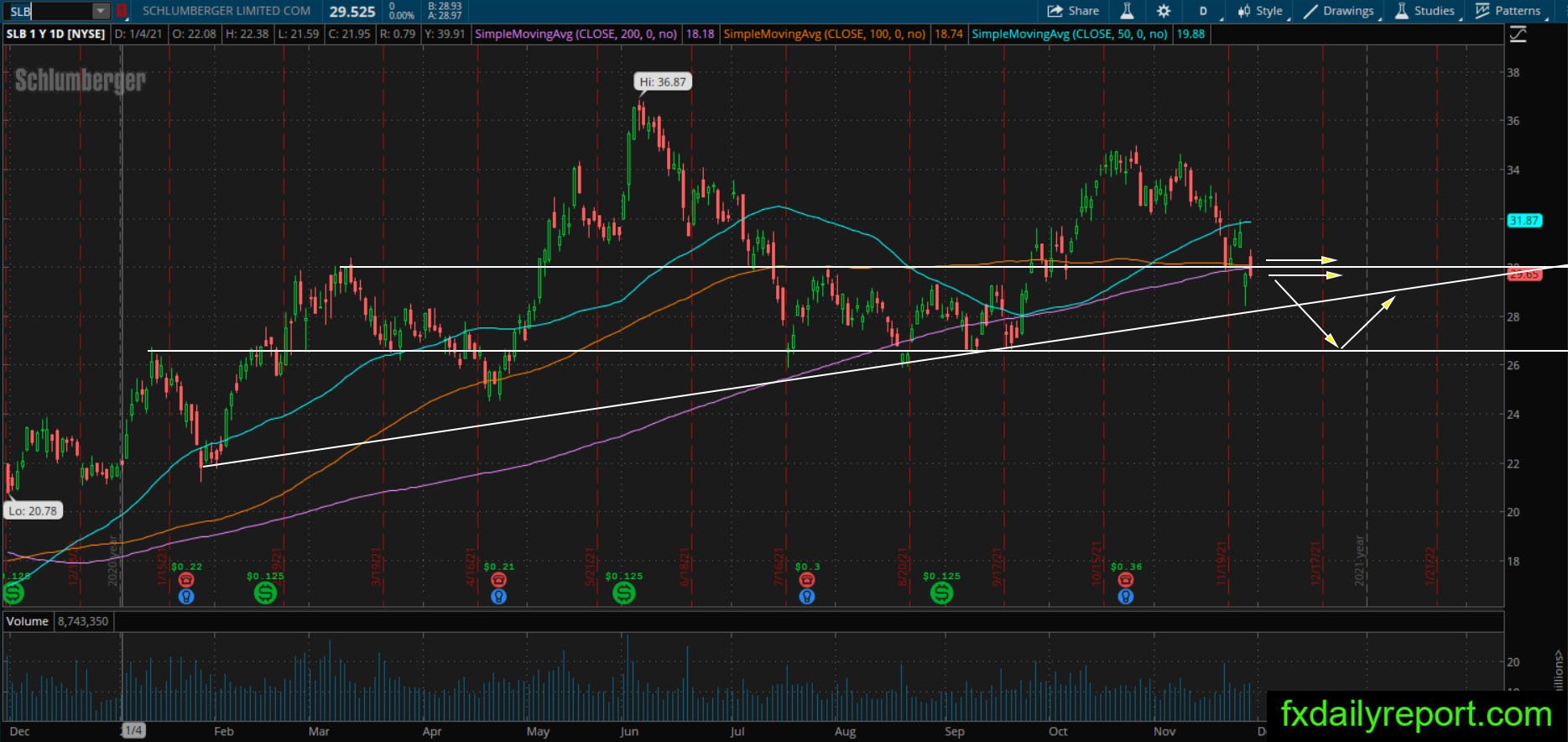
Task: Click the blue lightbulb icon under $0.22 earnings
Action: point(186,597)
